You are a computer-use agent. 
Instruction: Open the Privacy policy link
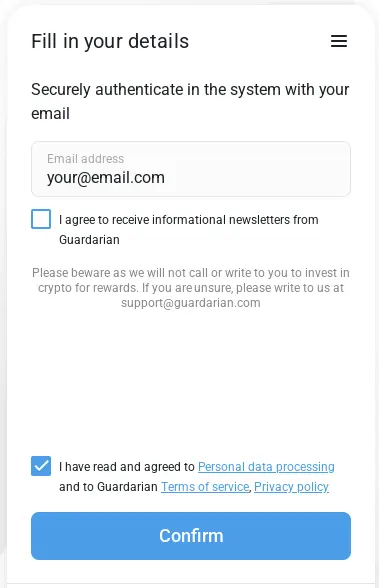(x=291, y=487)
